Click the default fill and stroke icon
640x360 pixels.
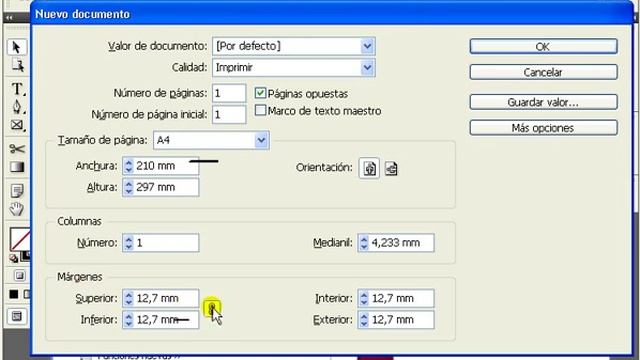point(13,258)
